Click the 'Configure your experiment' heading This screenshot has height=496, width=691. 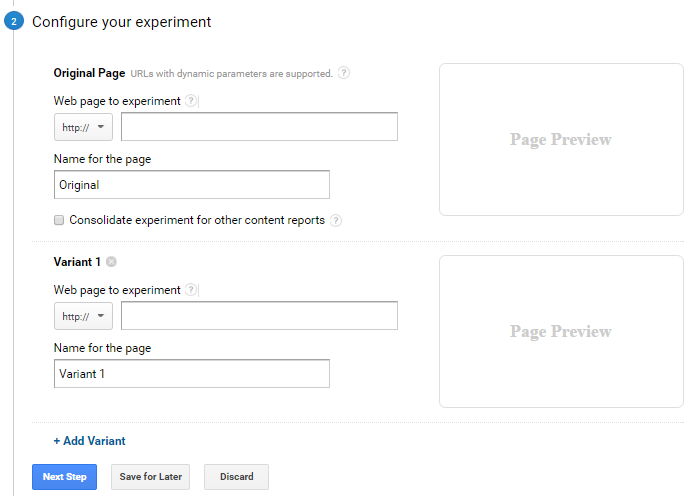(121, 22)
